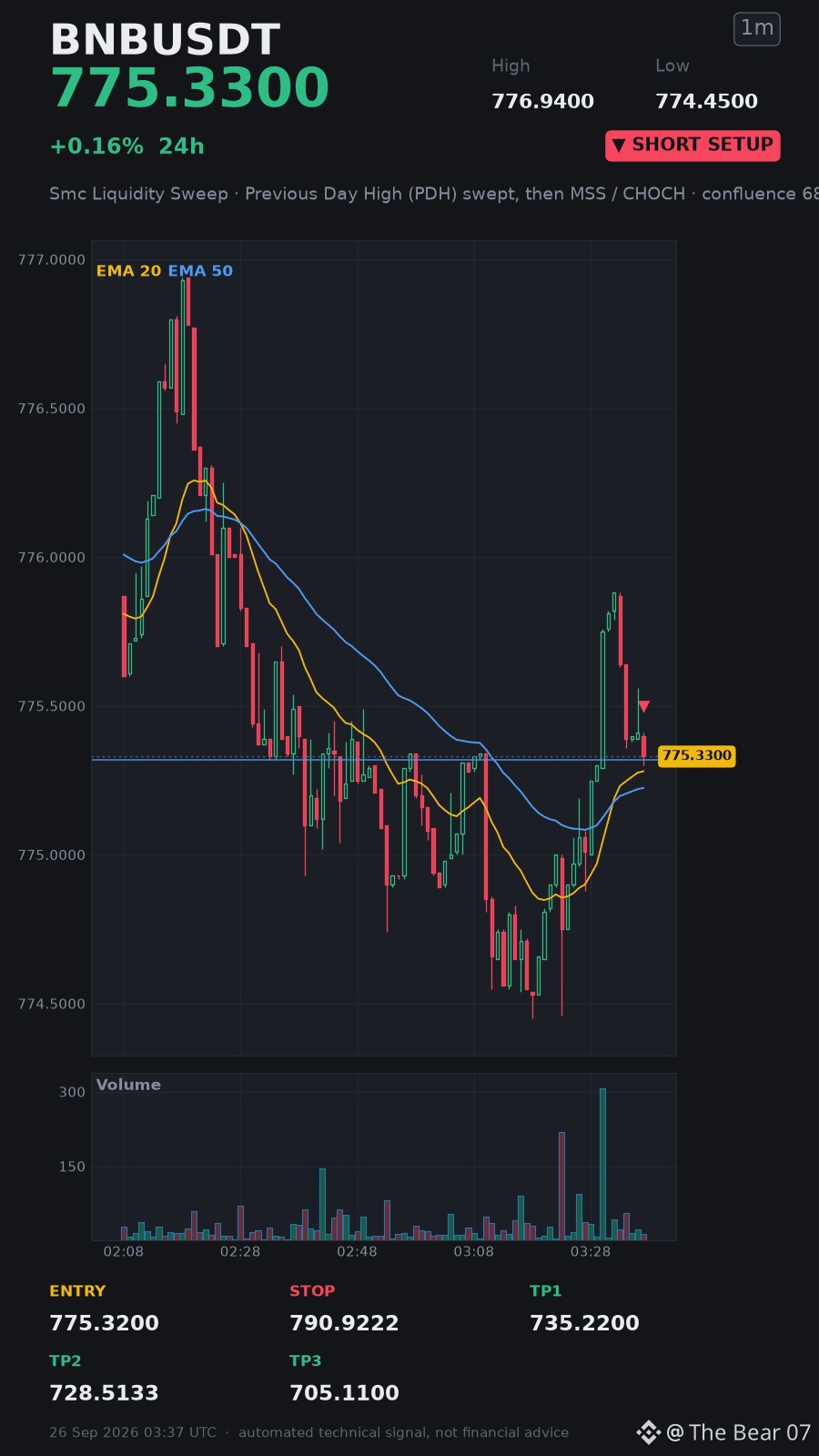Click the 03:28 time axis label
Viewport: 819px width, 1456px height.
(591, 1252)
